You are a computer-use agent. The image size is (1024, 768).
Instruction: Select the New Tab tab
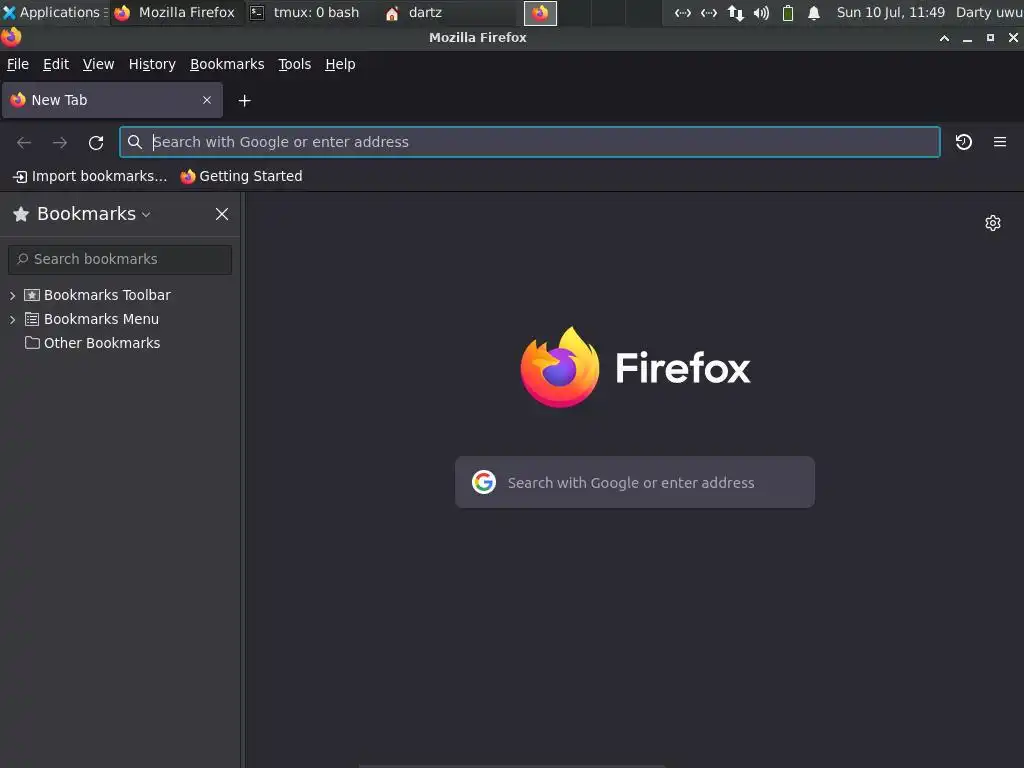pyautogui.click(x=112, y=100)
